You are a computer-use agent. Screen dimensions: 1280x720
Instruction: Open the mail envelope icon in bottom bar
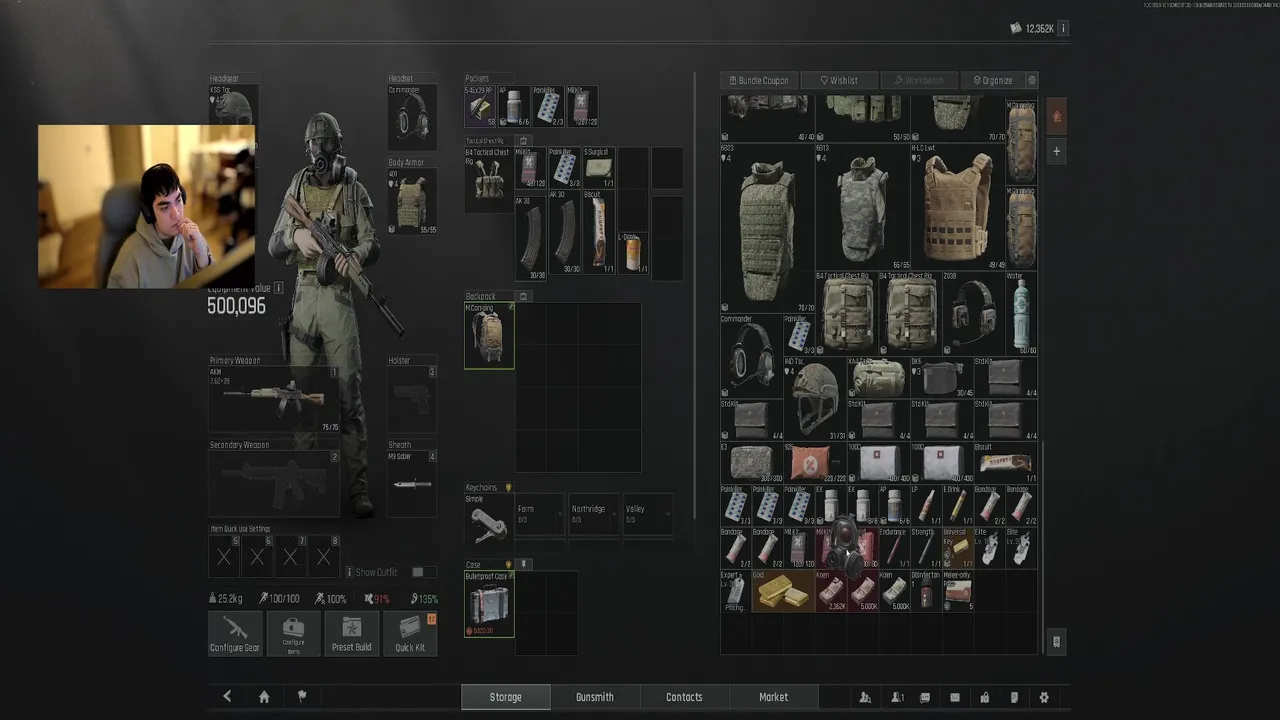click(954, 697)
